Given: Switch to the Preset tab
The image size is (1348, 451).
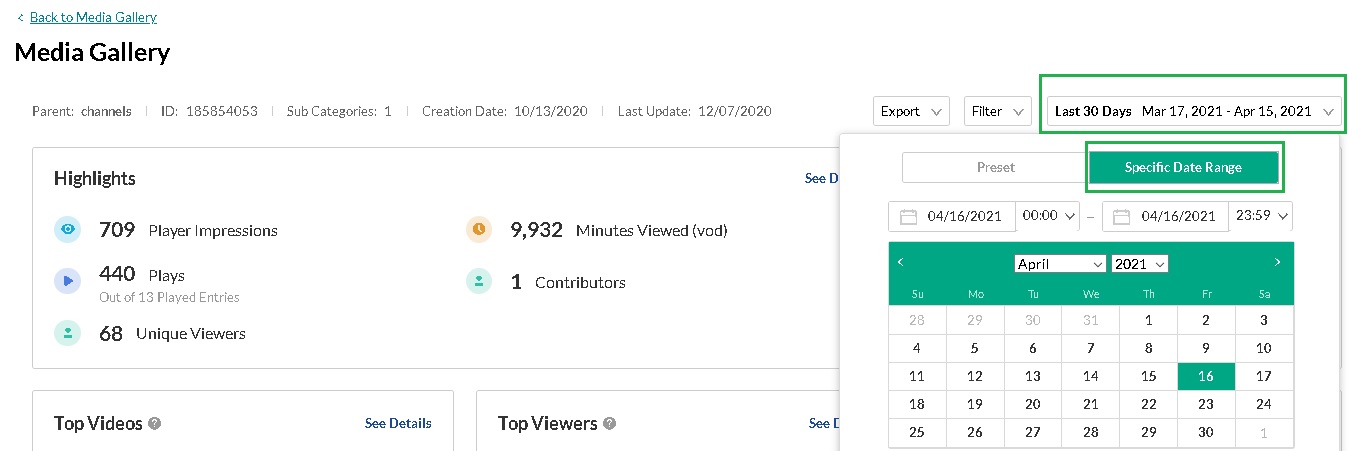Looking at the screenshot, I should tap(995, 167).
